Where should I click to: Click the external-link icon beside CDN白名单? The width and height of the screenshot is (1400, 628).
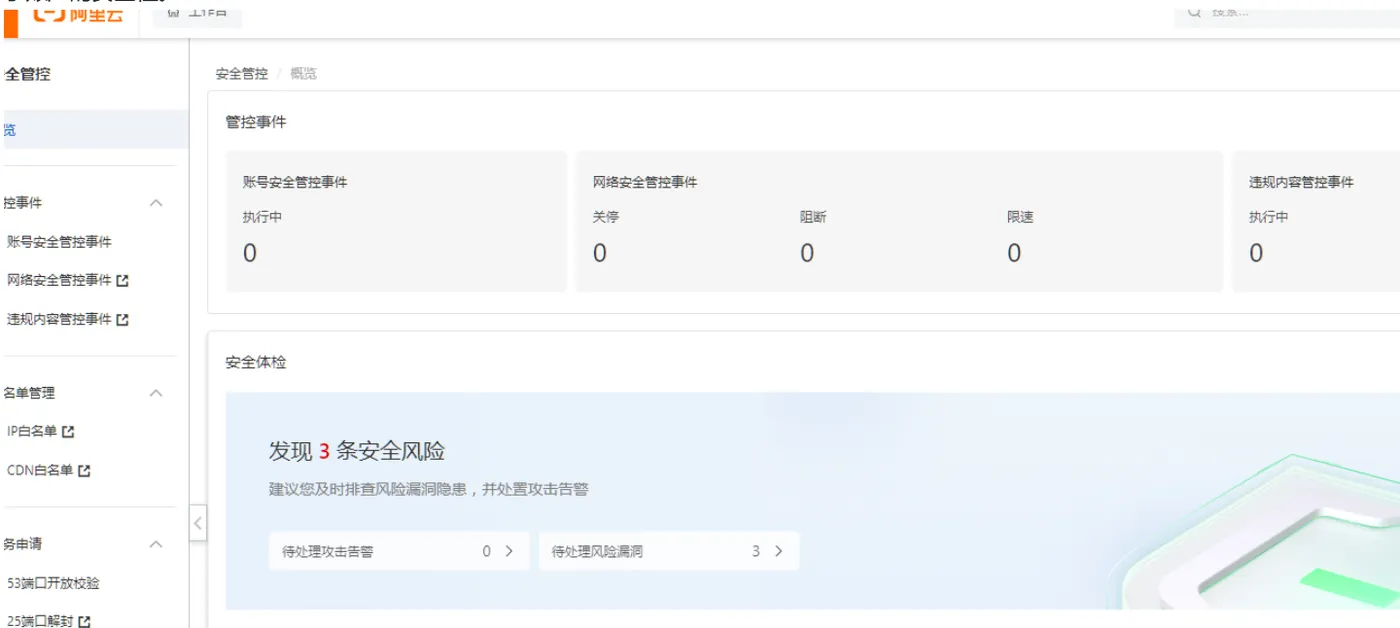(85, 471)
